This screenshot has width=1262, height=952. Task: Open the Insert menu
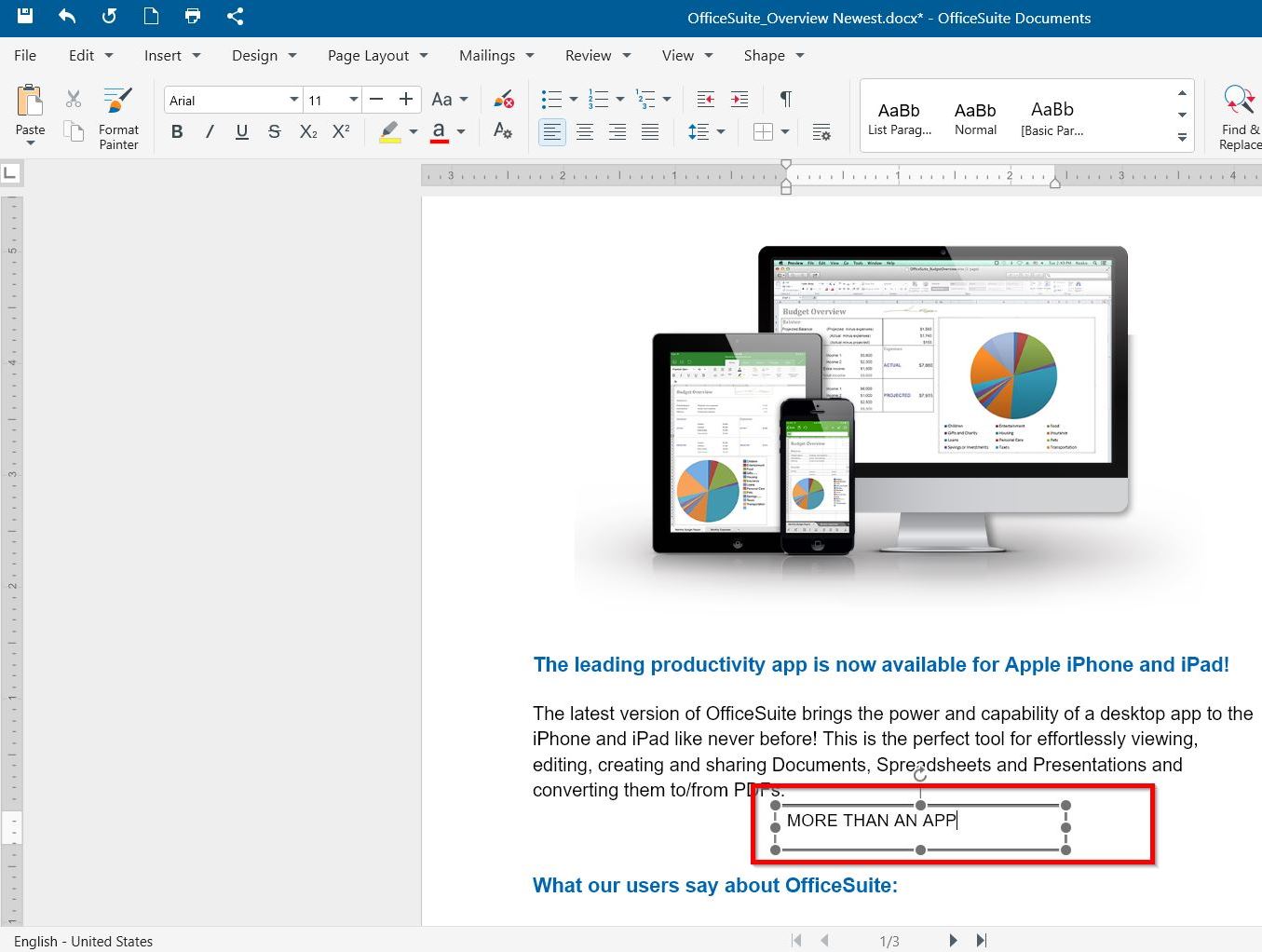click(x=172, y=55)
